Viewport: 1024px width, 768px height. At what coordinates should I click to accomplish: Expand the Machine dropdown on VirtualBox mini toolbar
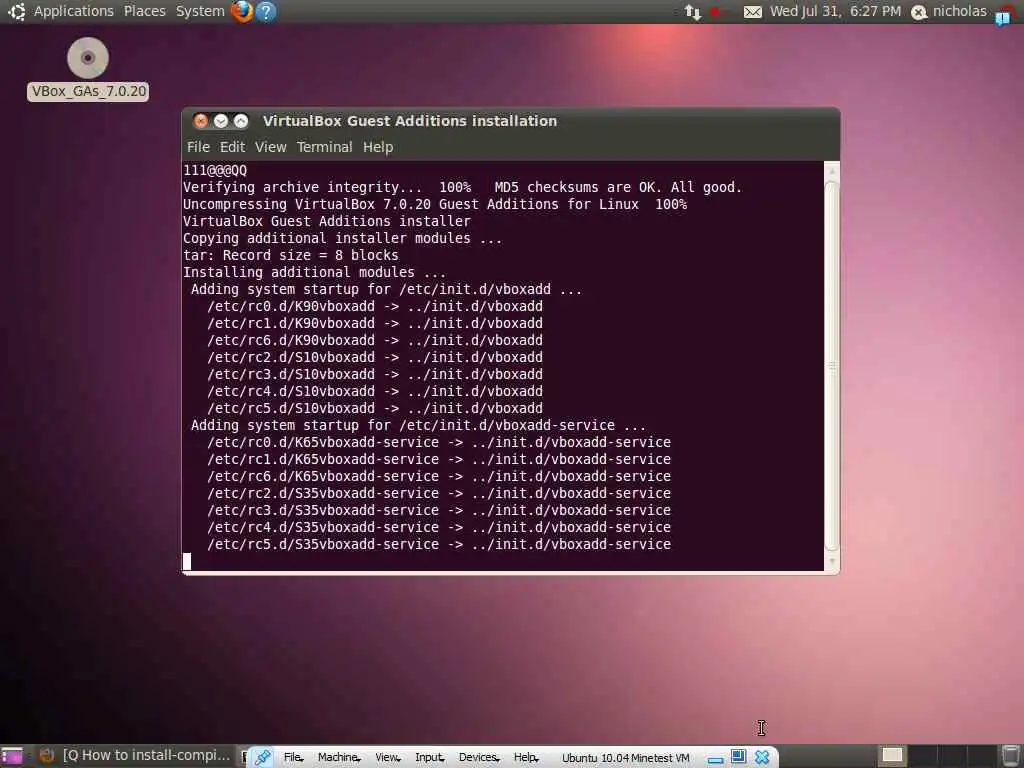point(339,758)
